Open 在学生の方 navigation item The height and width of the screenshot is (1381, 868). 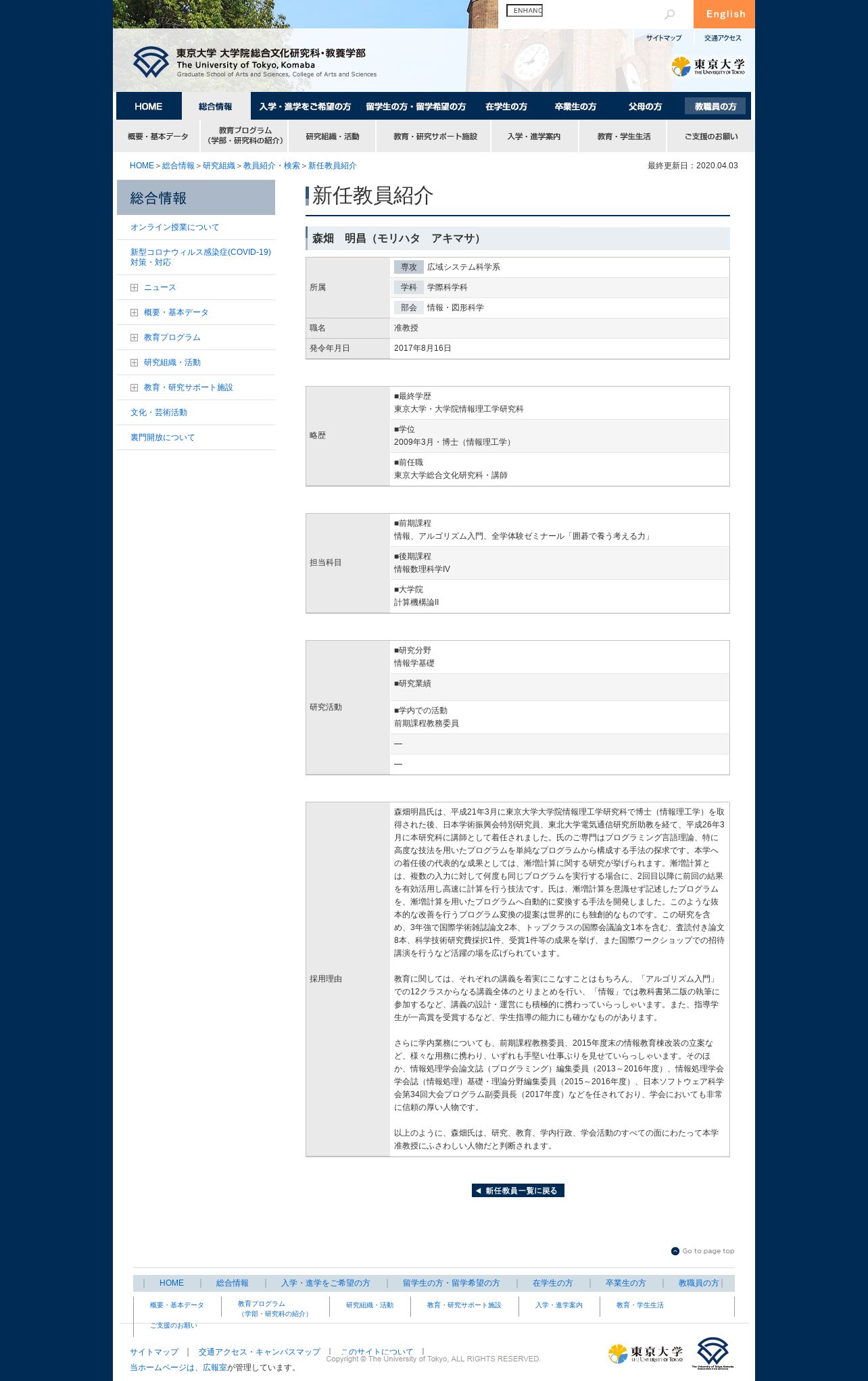pos(506,106)
